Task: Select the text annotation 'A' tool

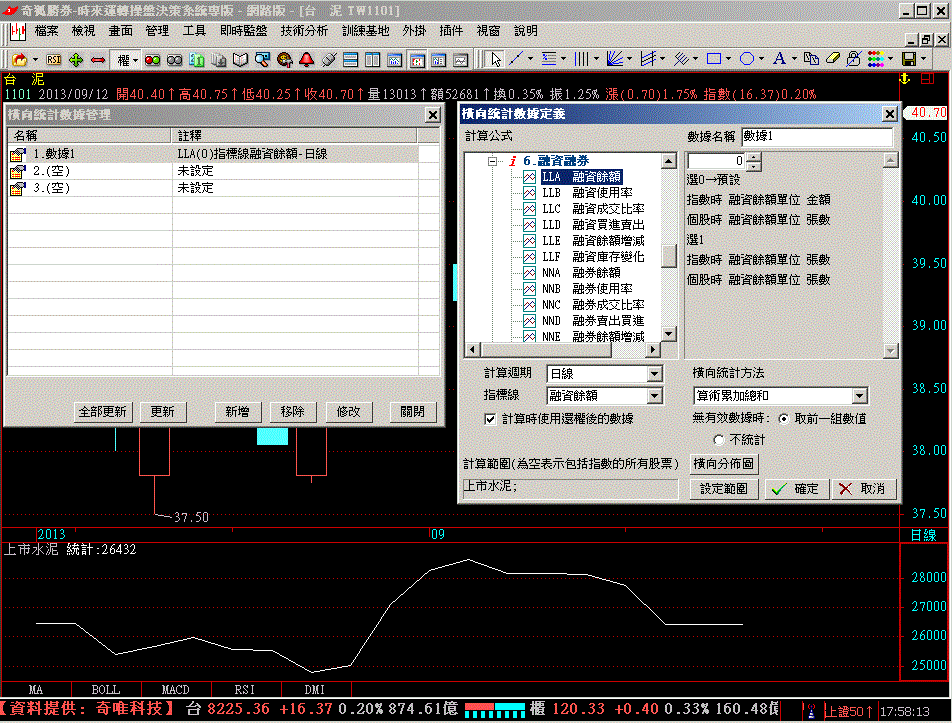Action: pos(780,59)
